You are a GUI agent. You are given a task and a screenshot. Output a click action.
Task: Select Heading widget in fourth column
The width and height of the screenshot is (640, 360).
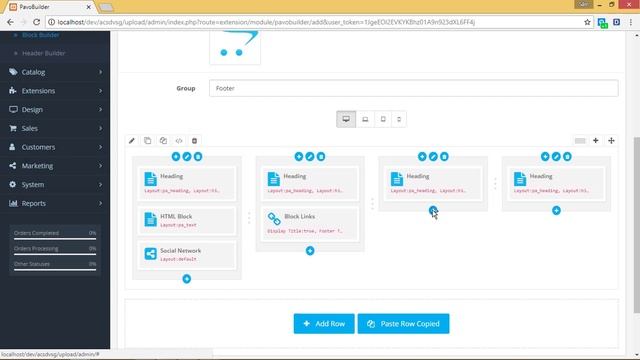(556, 183)
